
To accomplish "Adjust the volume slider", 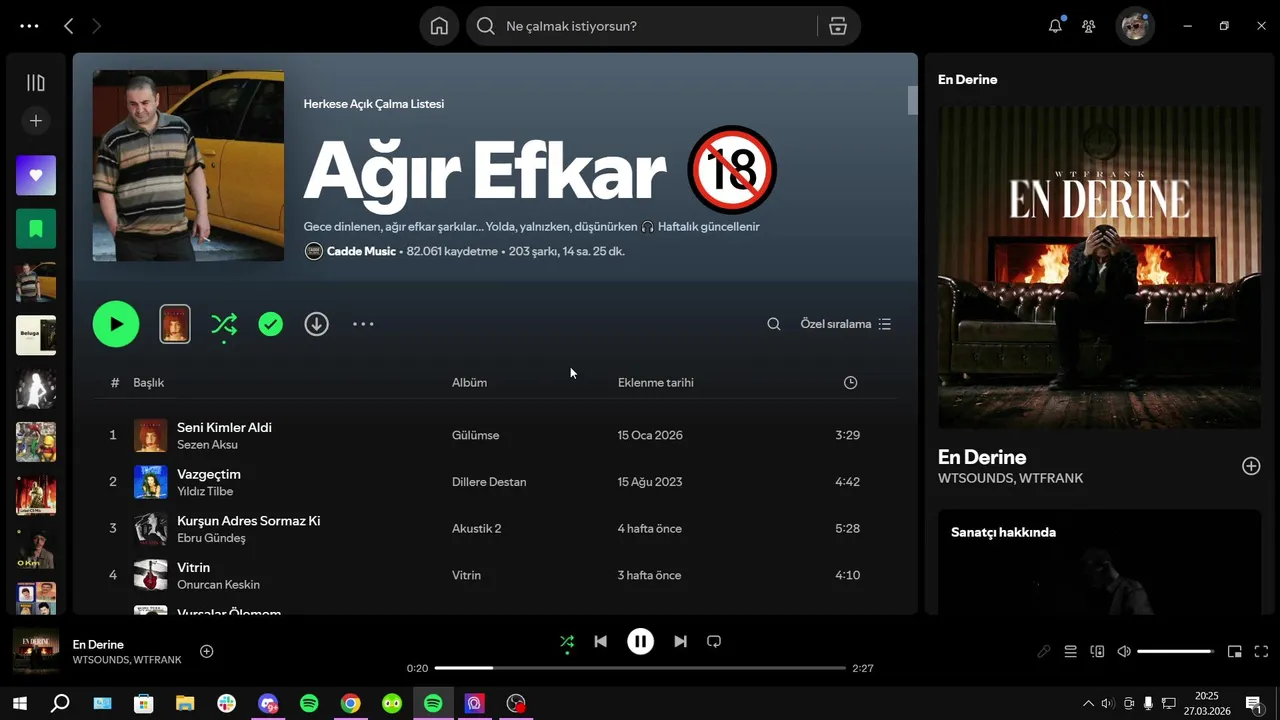I will click(x=1176, y=651).
